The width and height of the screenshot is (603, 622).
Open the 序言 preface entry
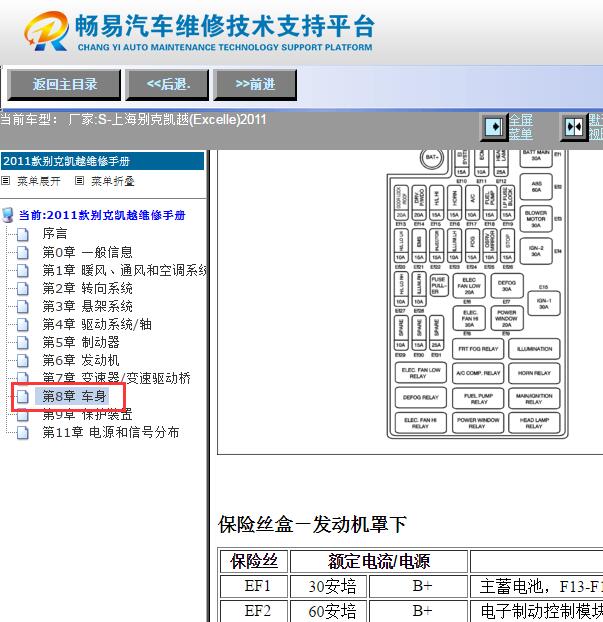[55, 233]
